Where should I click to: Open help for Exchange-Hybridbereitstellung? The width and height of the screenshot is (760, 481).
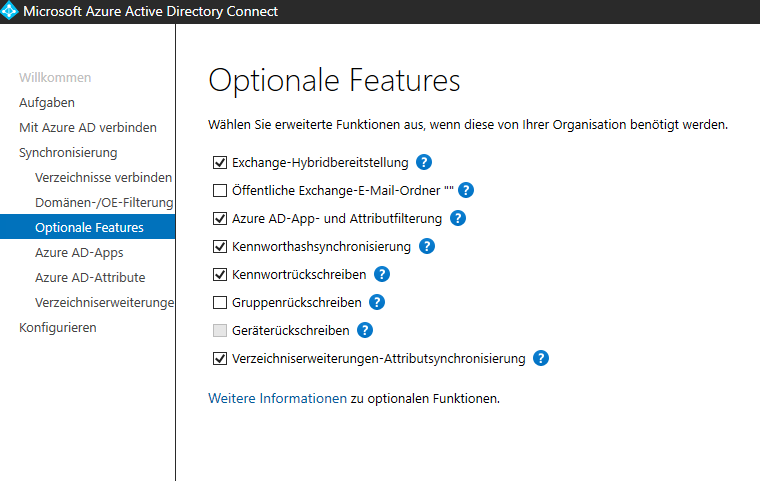(424, 162)
